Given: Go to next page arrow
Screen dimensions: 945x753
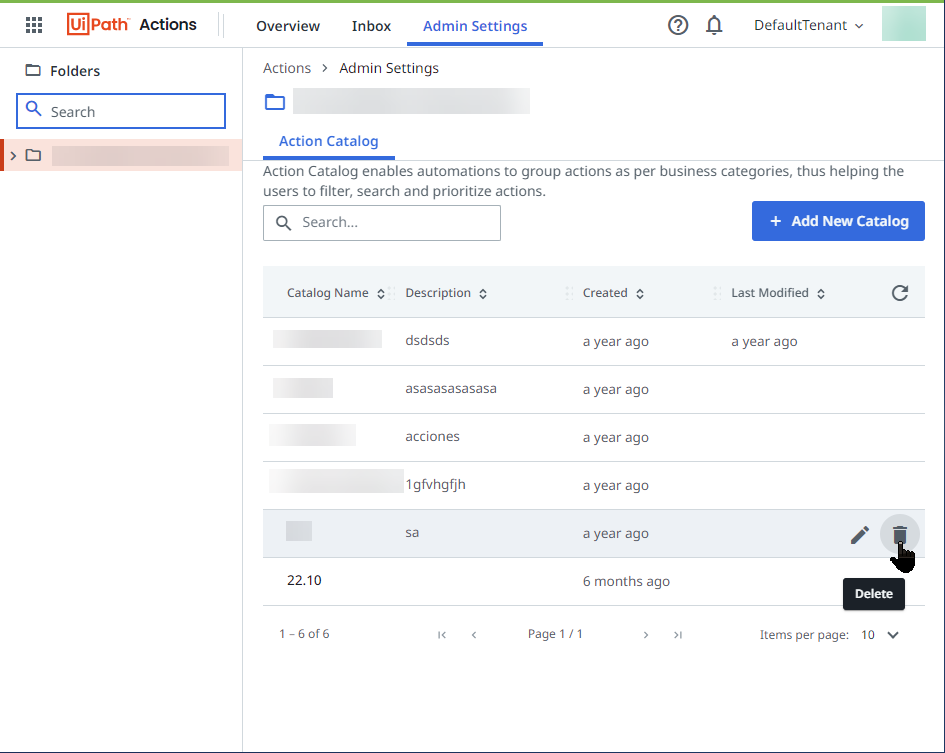Looking at the screenshot, I should (646, 635).
